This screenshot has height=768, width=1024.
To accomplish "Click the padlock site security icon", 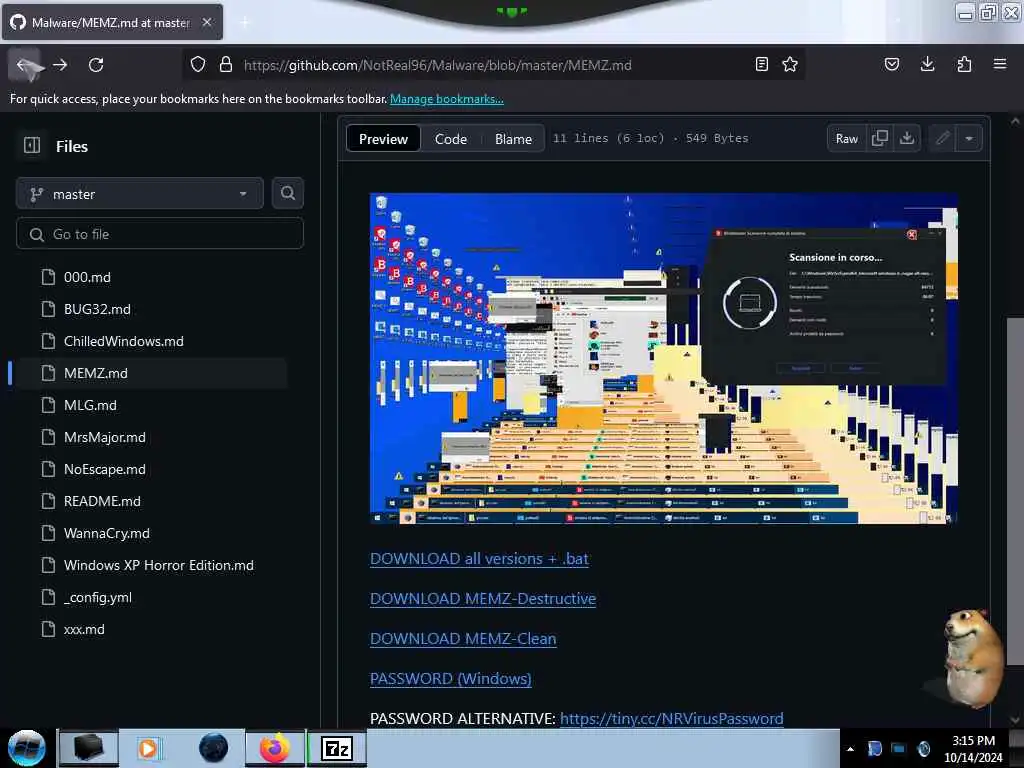I will click(x=226, y=65).
